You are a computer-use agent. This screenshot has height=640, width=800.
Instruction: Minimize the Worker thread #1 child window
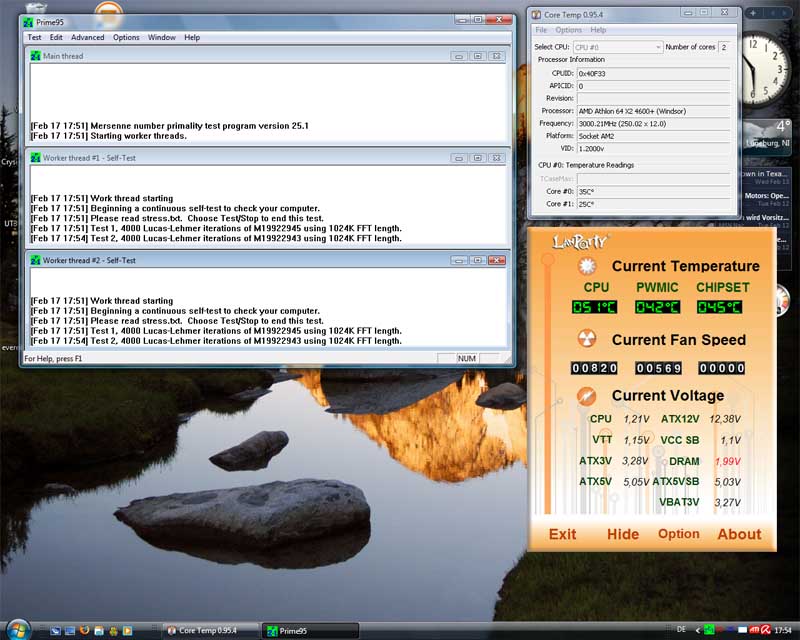[459, 158]
